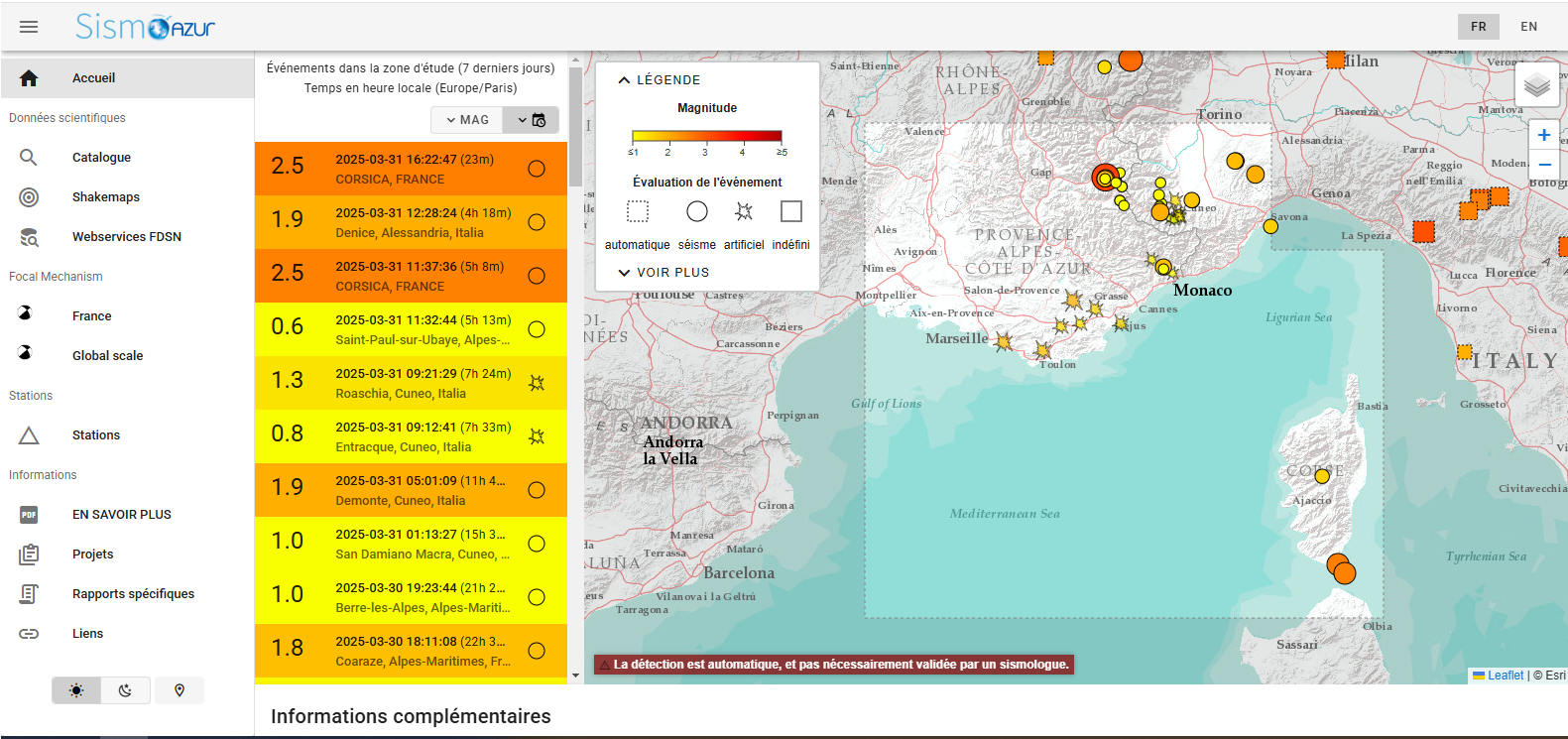Click the map pin location button

(x=180, y=690)
